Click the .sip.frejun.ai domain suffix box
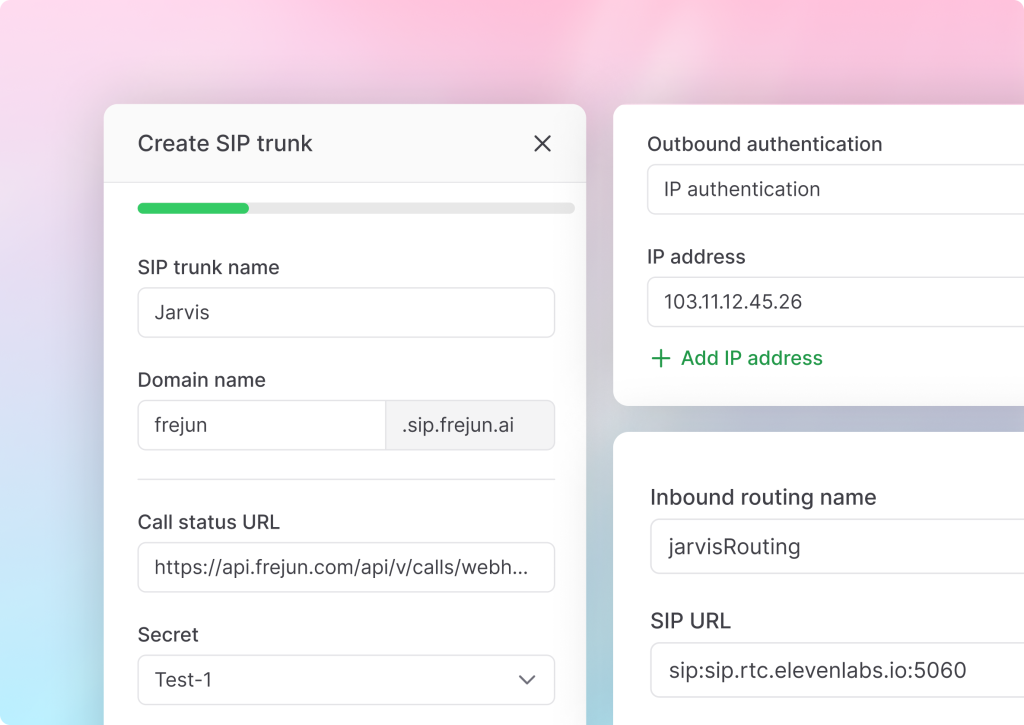The width and height of the screenshot is (1024, 725). pos(469,426)
